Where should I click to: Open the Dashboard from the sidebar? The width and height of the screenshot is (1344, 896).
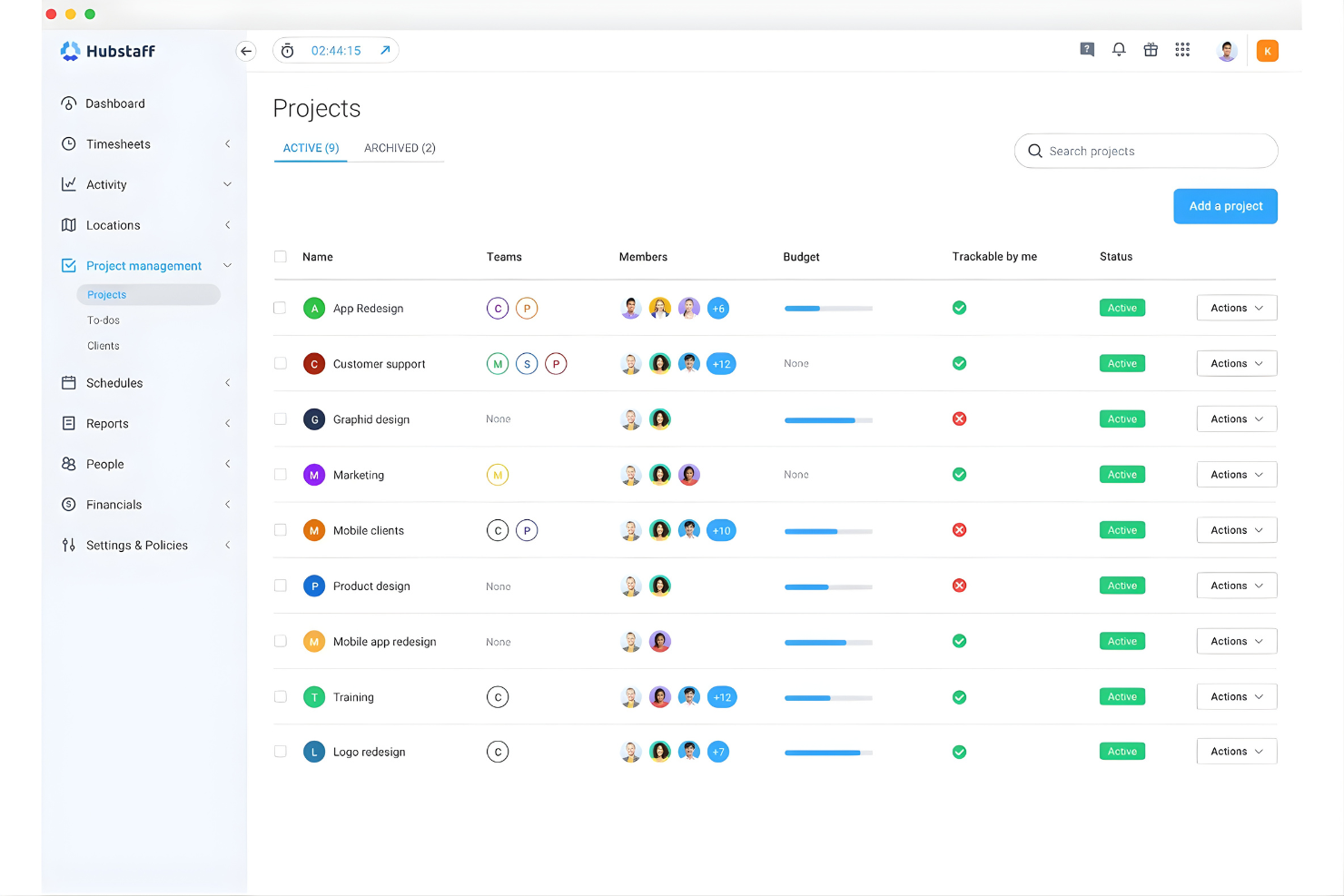coord(115,103)
